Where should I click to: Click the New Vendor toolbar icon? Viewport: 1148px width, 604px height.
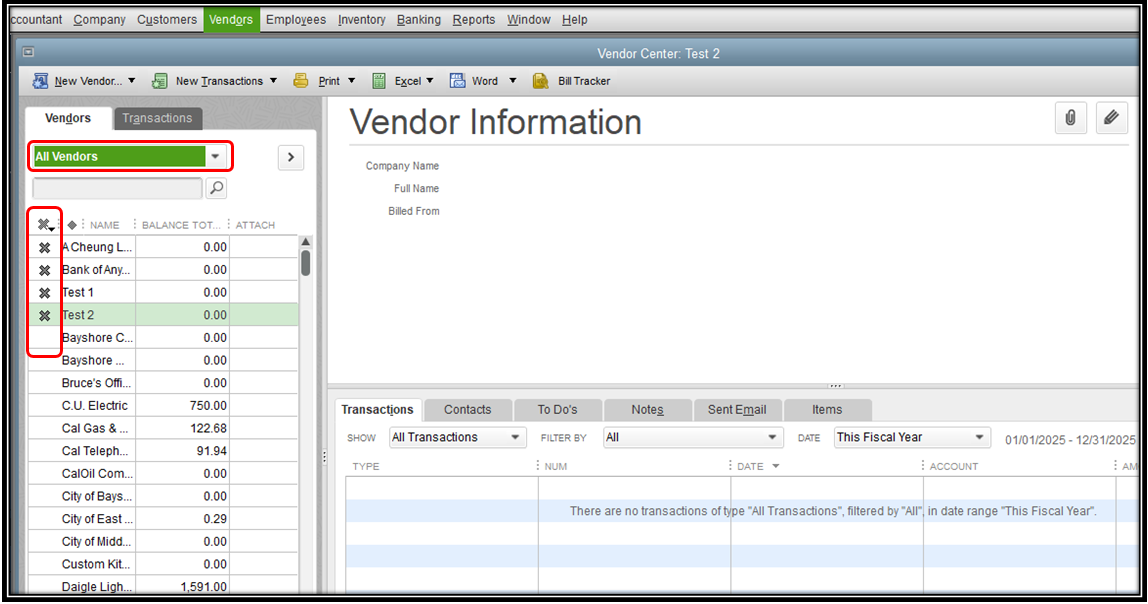[x=40, y=80]
